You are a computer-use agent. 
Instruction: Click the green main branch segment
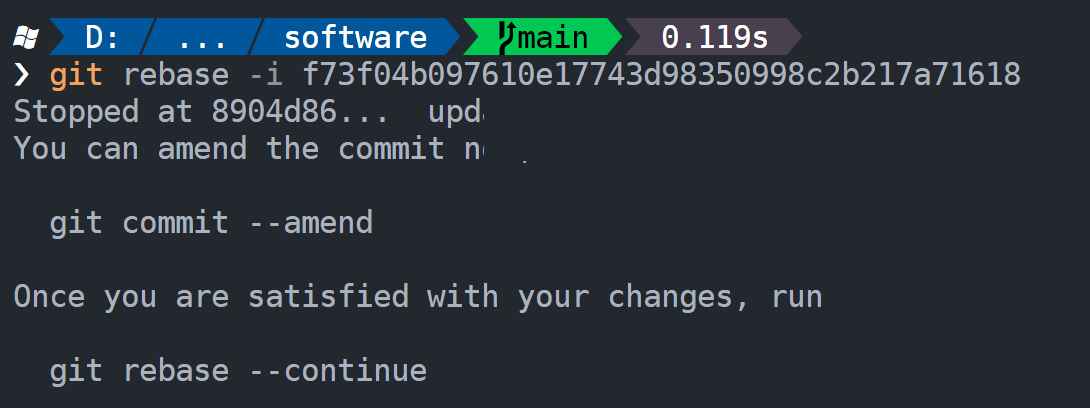(542, 37)
